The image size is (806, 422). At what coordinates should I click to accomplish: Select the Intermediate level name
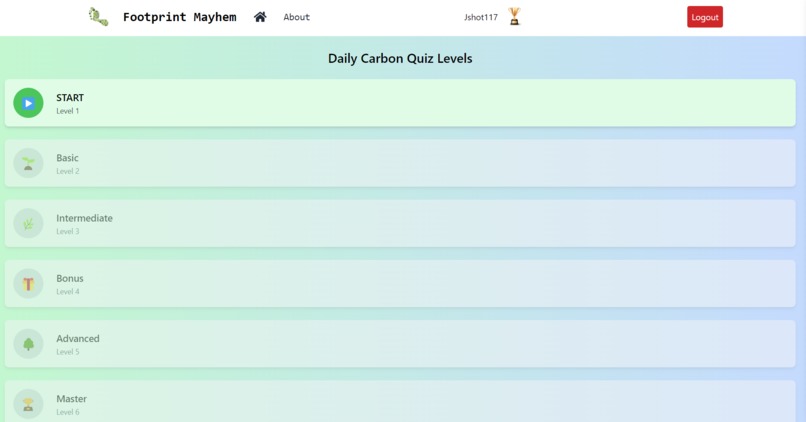coord(84,218)
